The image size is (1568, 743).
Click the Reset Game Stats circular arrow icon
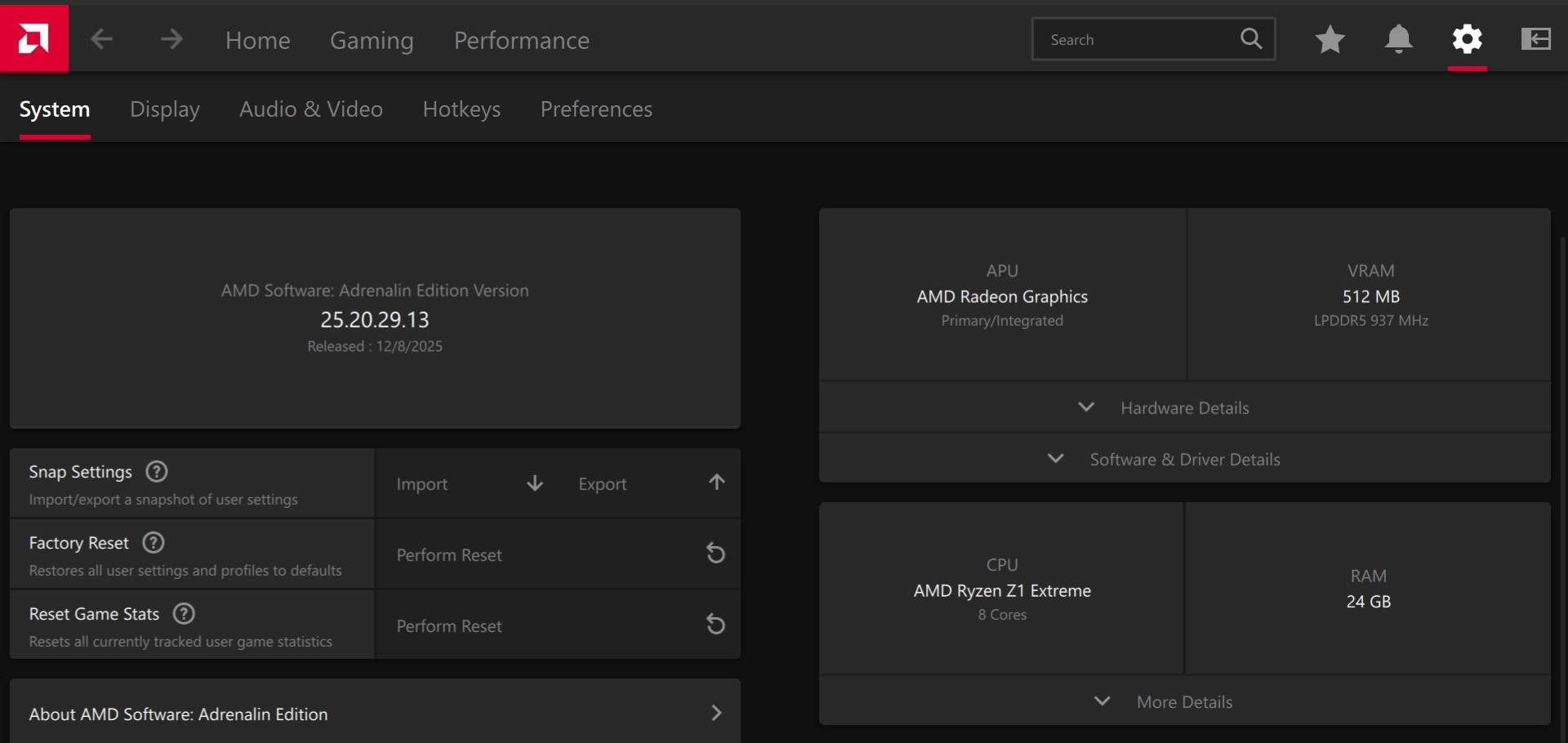(x=715, y=625)
